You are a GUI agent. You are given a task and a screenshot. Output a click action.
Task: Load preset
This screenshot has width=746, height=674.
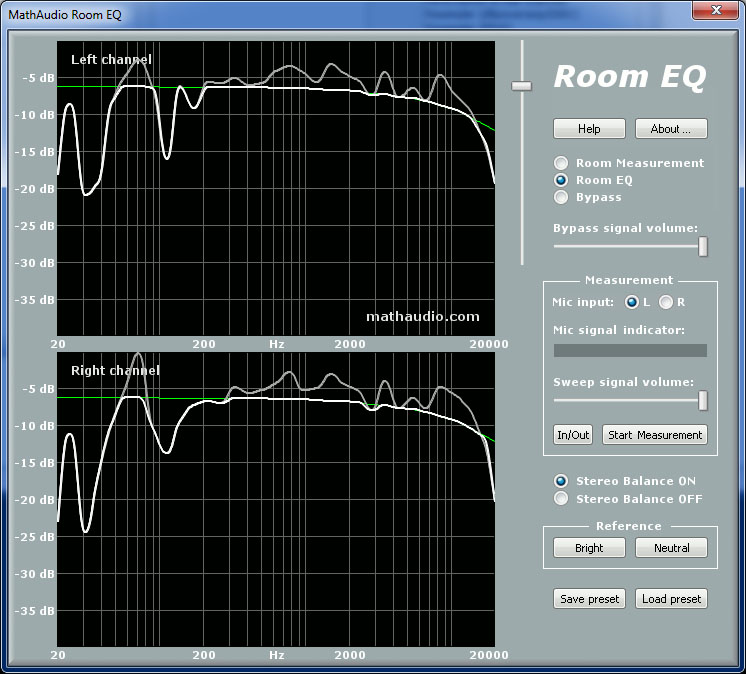(x=671, y=599)
